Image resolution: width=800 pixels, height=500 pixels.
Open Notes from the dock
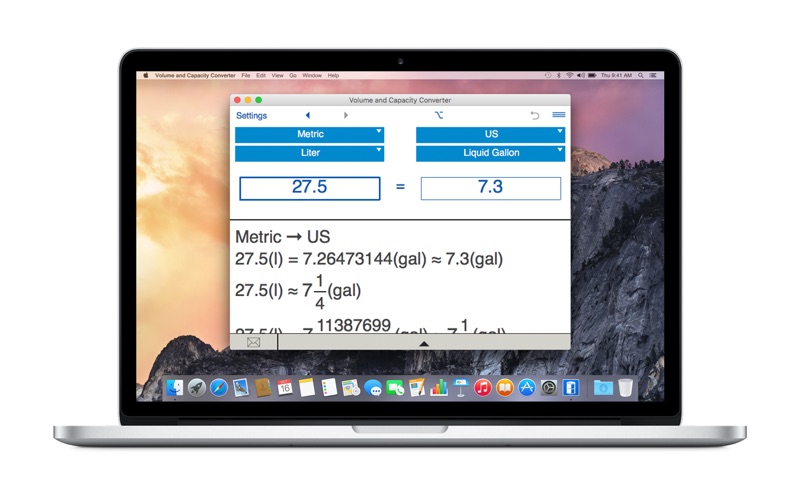click(307, 388)
